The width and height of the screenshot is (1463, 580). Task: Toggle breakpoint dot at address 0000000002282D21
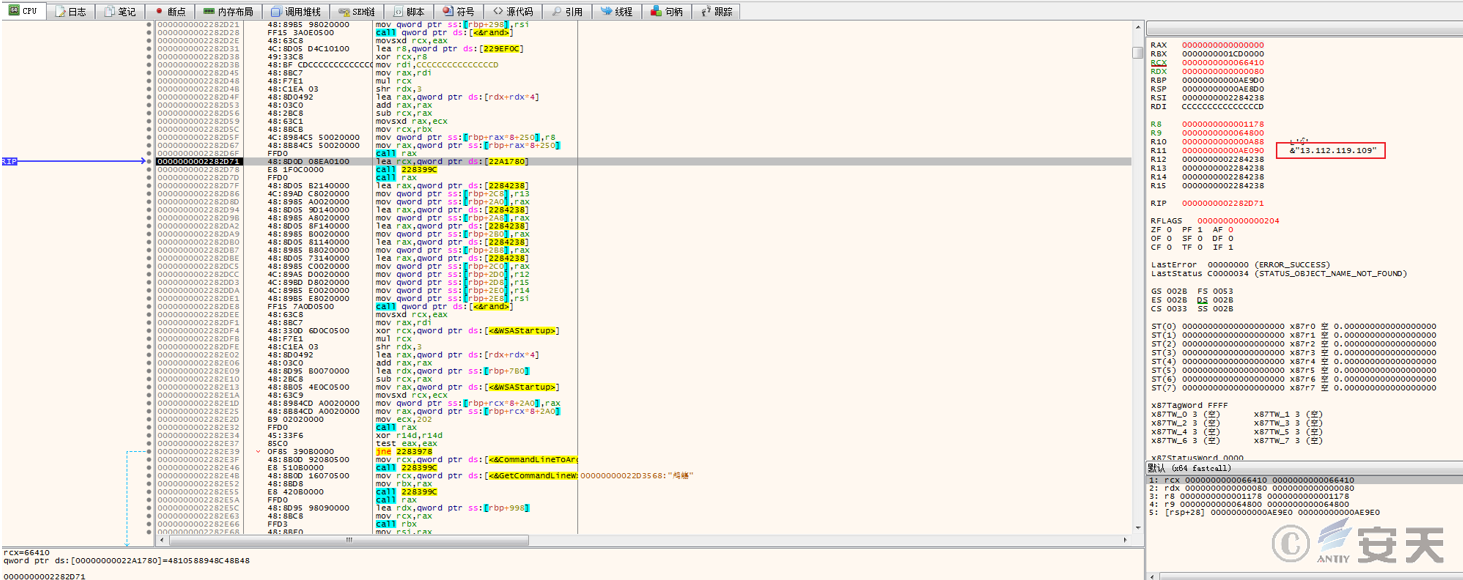(150, 24)
